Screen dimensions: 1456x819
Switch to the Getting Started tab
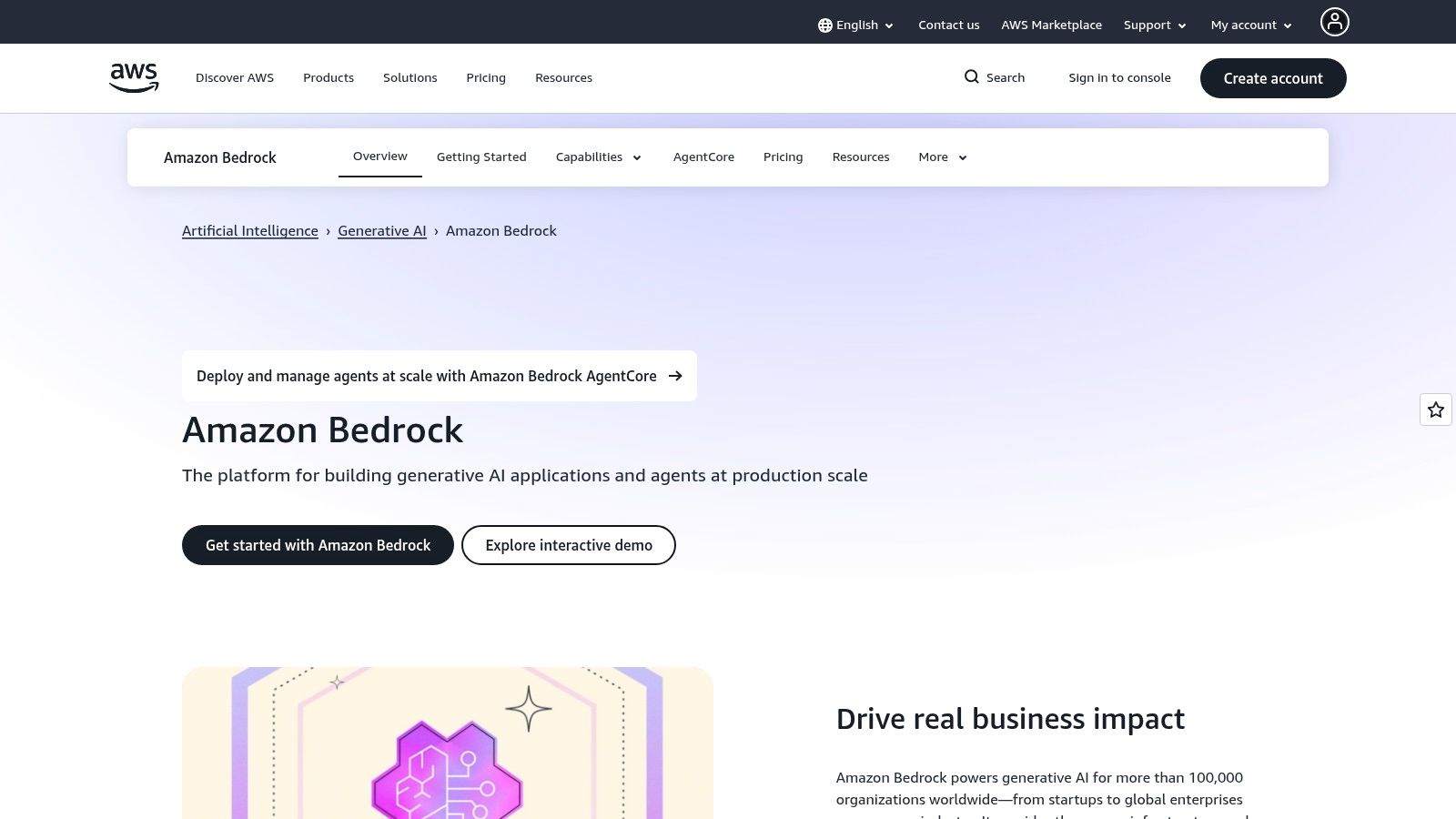pos(481,157)
